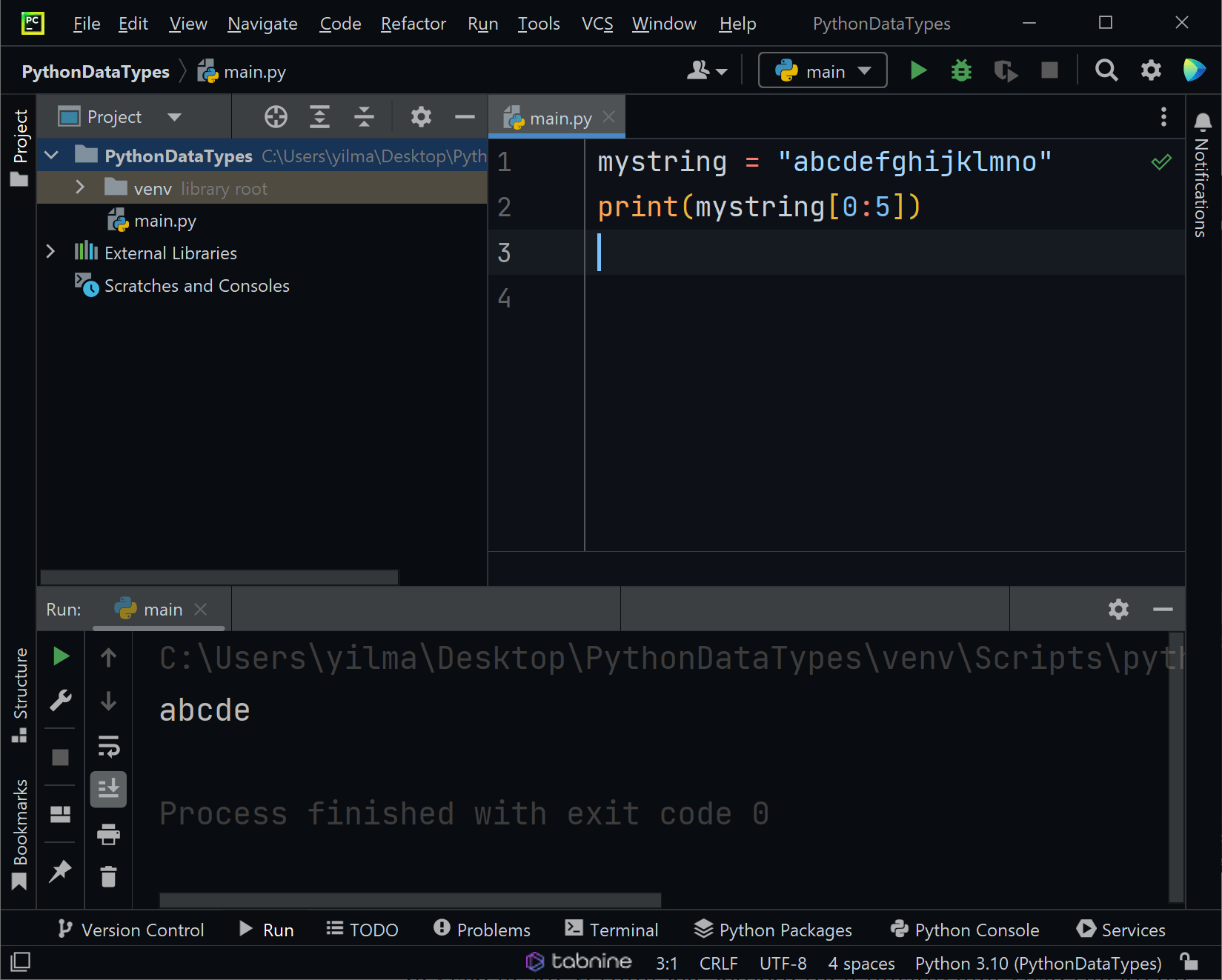Open Run panel settings gear
This screenshot has width=1222, height=980.
(x=1118, y=609)
